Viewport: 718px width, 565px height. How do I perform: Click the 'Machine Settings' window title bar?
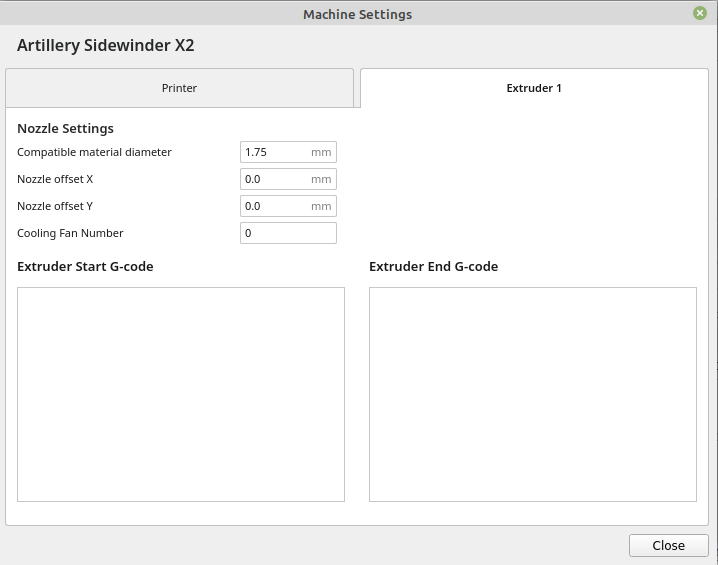[x=357, y=14]
